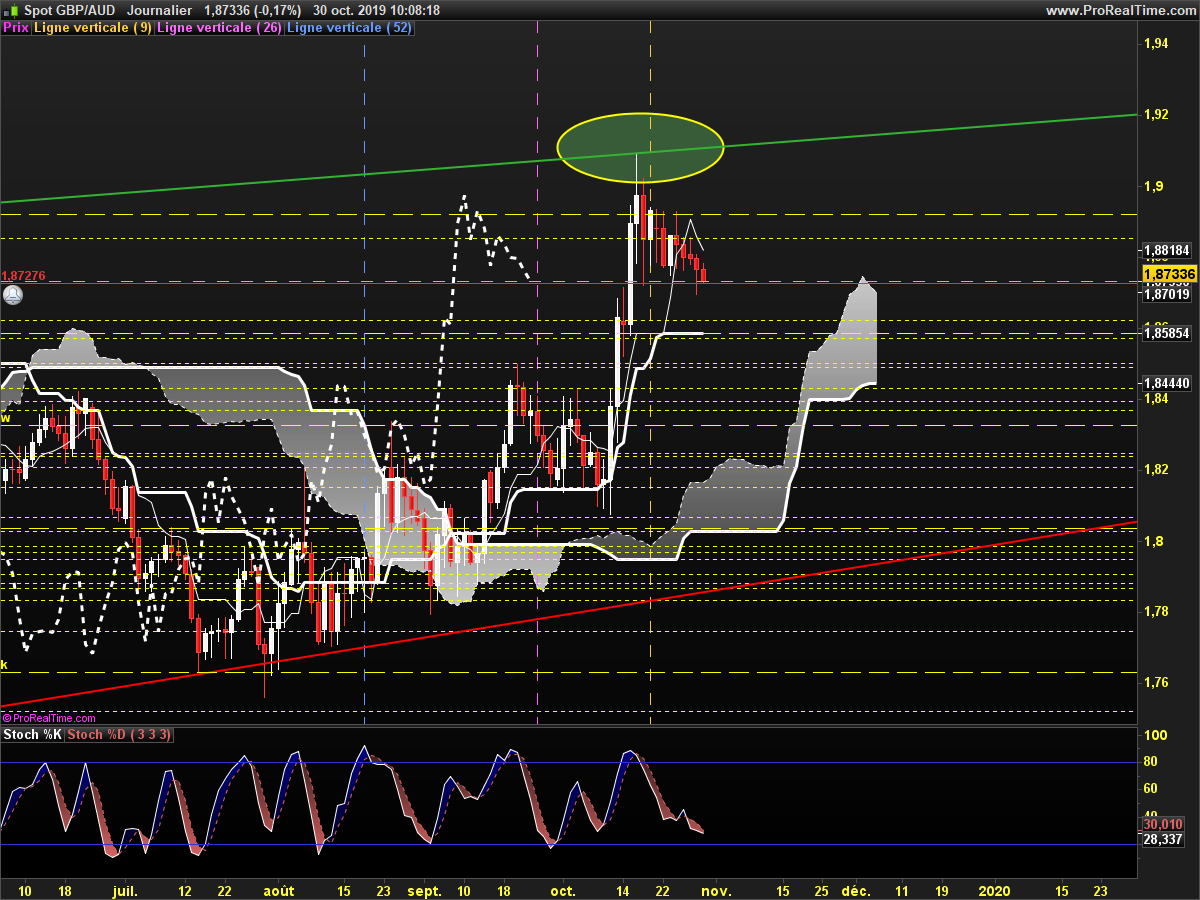Select the Ligne verticale (9) label

(93, 28)
